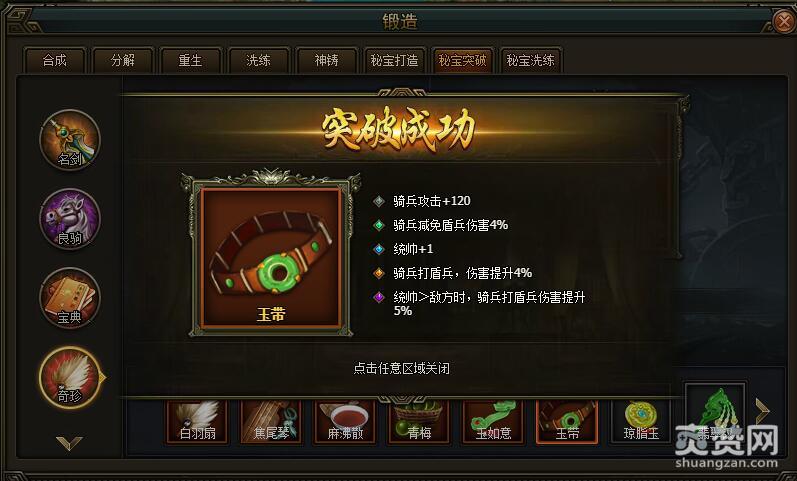Choose the 琼脂玉 item icon
The height and width of the screenshot is (481, 797).
[x=641, y=422]
